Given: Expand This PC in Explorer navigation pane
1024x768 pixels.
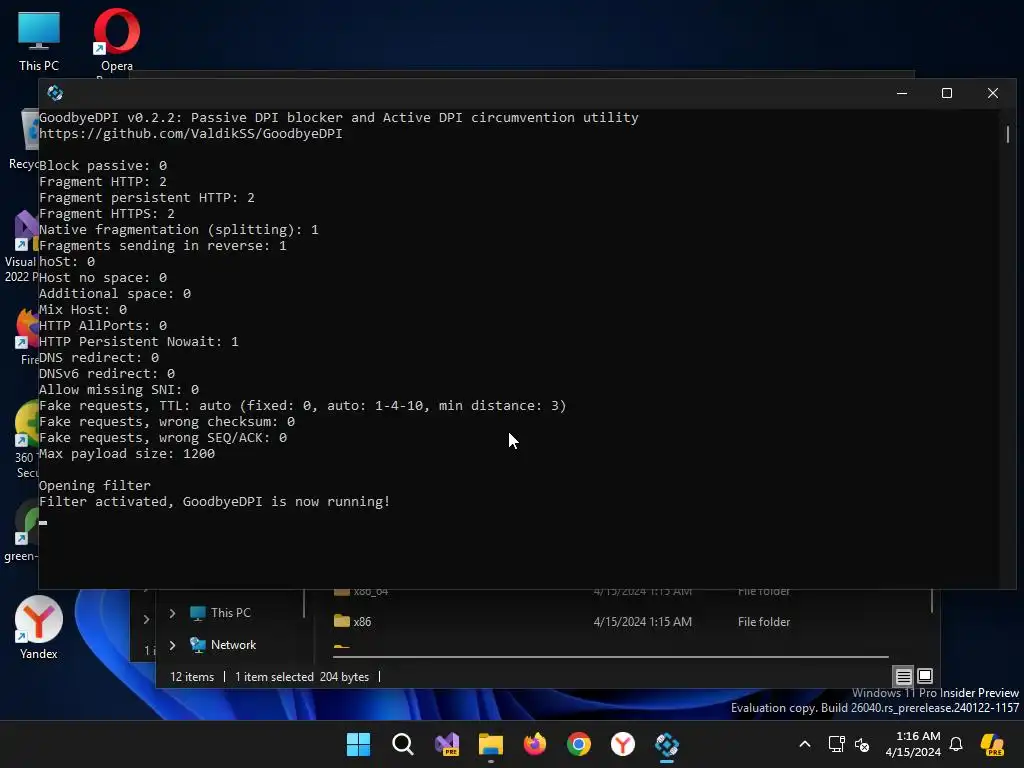Looking at the screenshot, I should tap(172, 613).
